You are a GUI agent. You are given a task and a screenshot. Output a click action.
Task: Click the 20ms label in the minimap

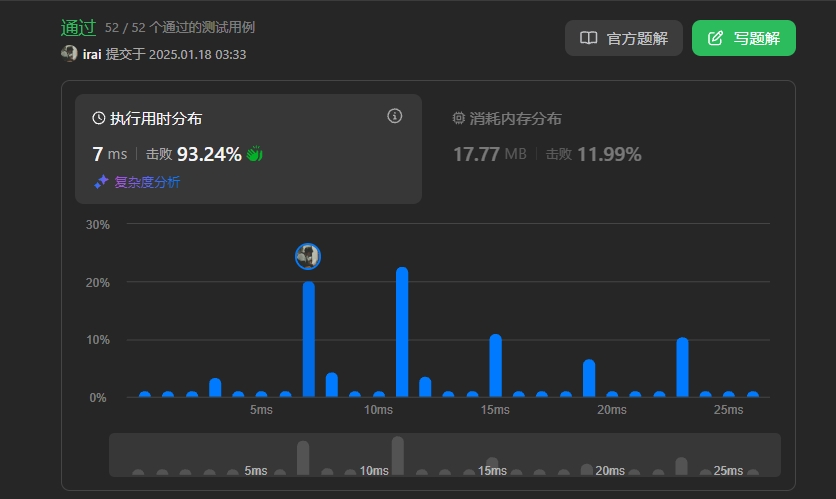point(610,471)
